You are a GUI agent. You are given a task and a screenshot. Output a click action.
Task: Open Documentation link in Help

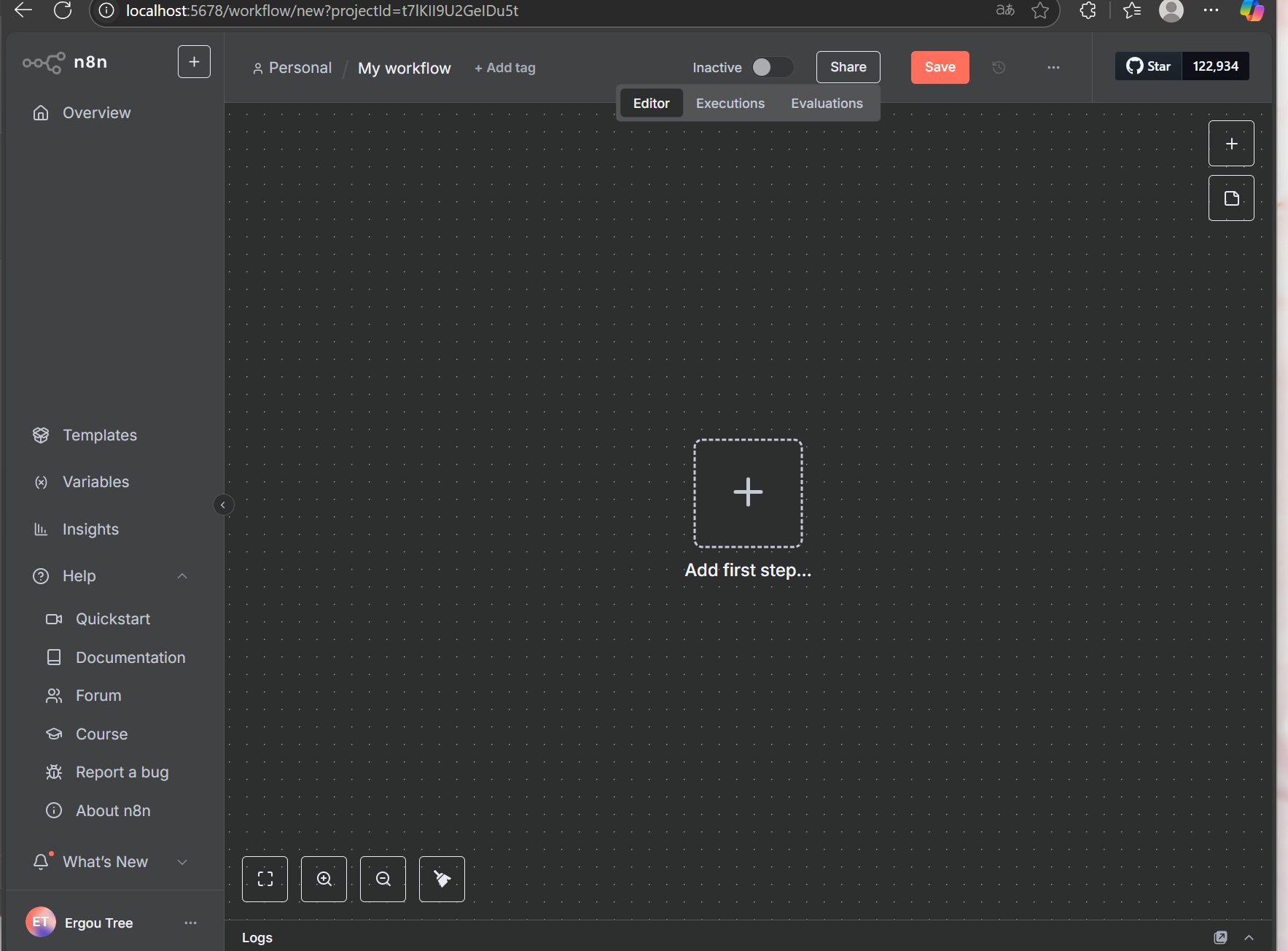(x=130, y=657)
